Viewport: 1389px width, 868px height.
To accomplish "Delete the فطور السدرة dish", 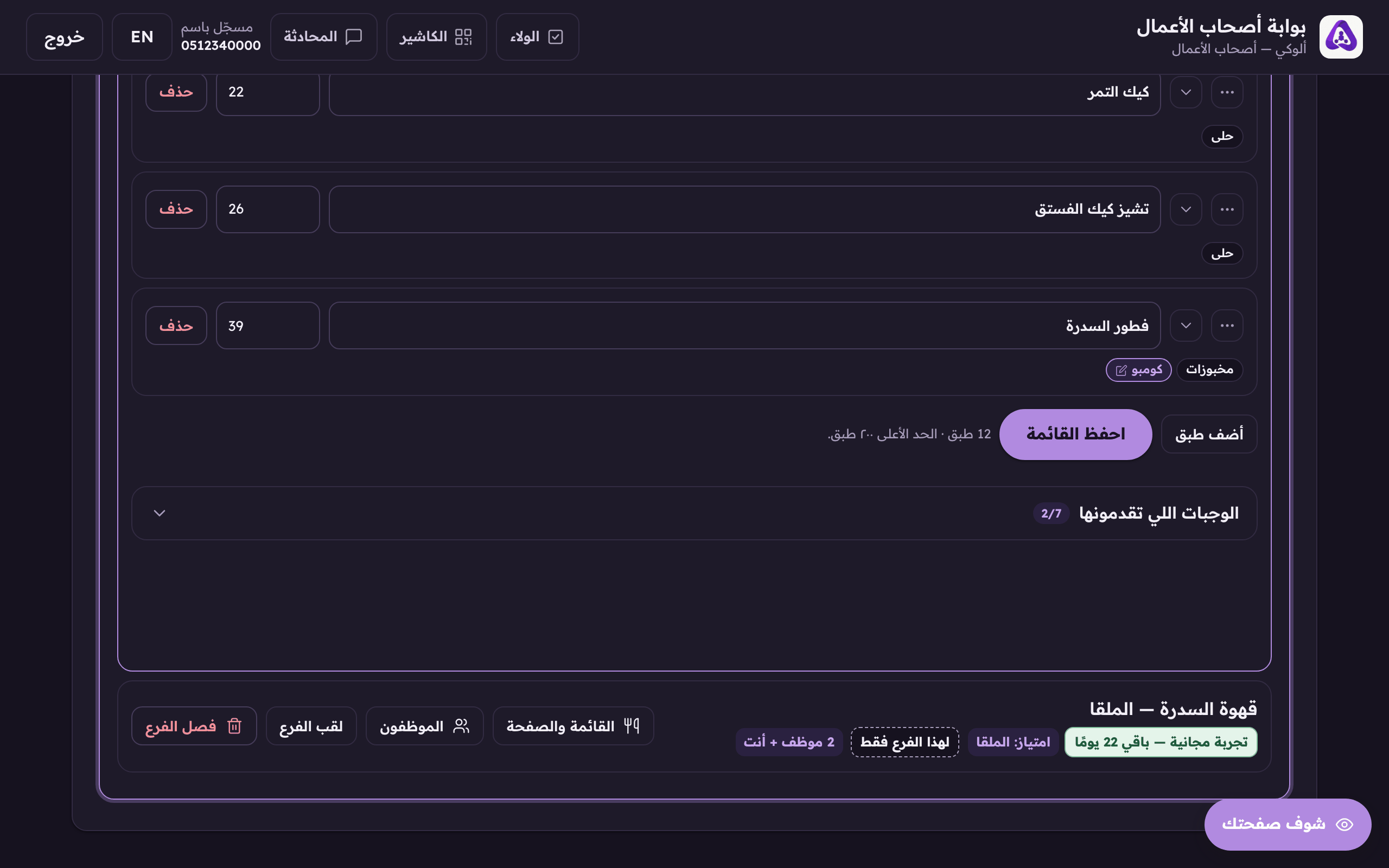I will 176,325.
